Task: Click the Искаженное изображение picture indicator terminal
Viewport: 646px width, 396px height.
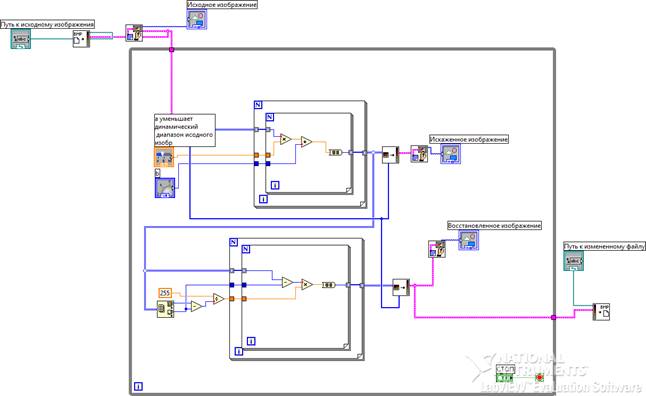Action: coord(450,154)
